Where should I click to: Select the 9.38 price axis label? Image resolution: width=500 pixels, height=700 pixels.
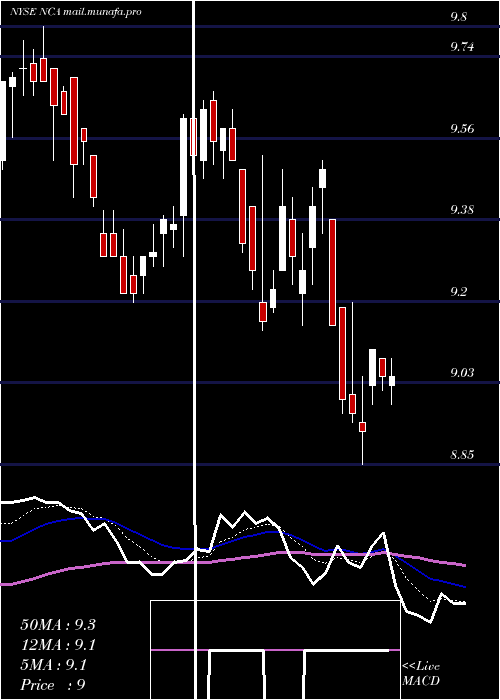point(462,210)
